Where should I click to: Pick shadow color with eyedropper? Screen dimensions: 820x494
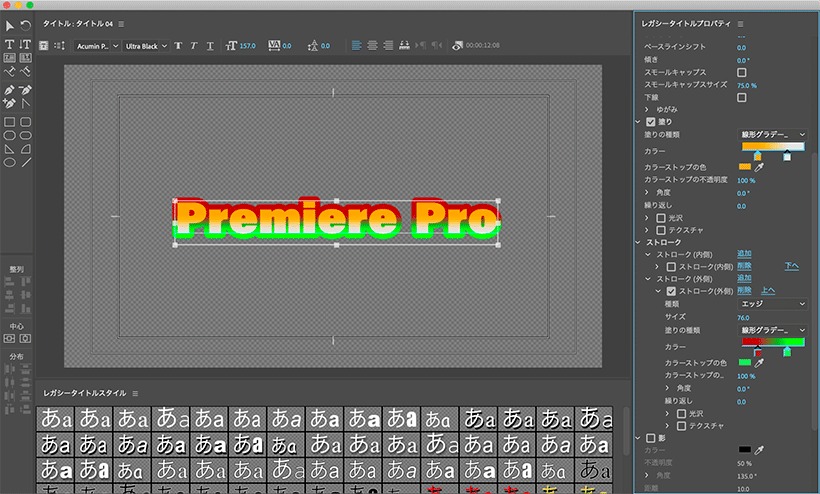[x=759, y=450]
